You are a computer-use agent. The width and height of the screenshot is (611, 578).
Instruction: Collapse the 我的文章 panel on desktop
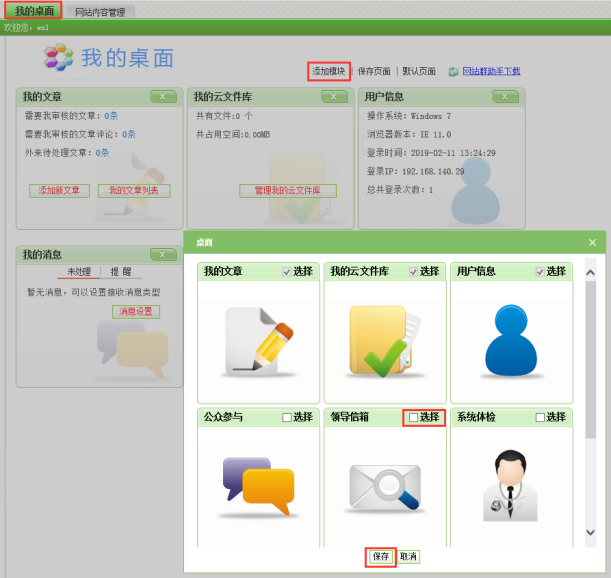[163, 97]
